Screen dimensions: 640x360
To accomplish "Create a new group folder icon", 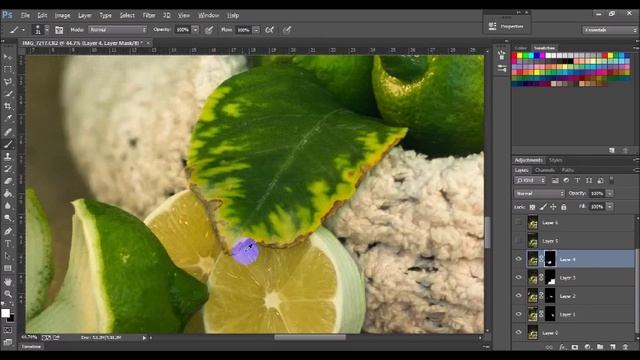I will 600,347.
